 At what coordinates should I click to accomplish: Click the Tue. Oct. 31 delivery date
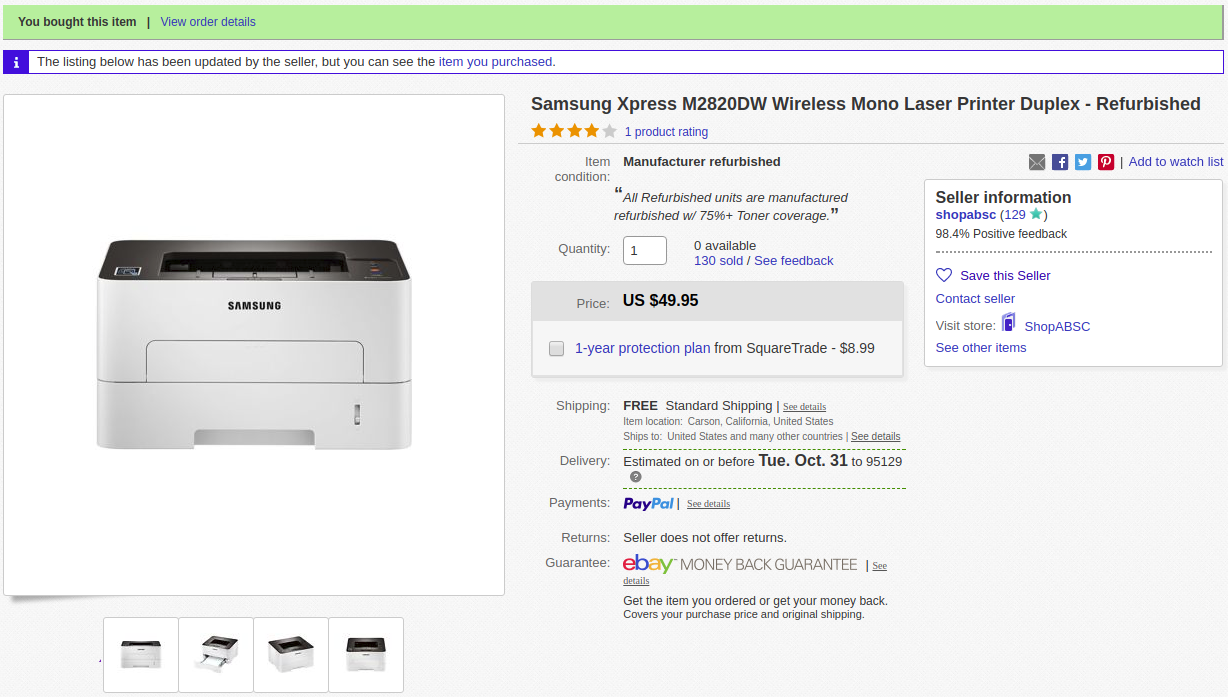click(803, 461)
